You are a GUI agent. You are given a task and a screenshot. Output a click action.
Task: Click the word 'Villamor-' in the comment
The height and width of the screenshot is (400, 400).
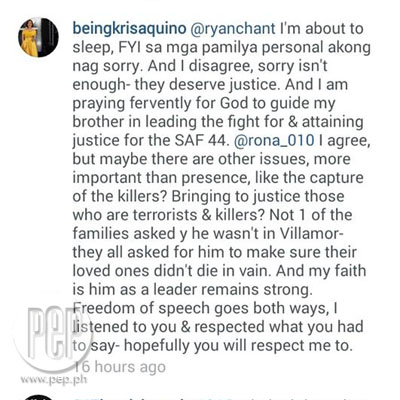311,234
